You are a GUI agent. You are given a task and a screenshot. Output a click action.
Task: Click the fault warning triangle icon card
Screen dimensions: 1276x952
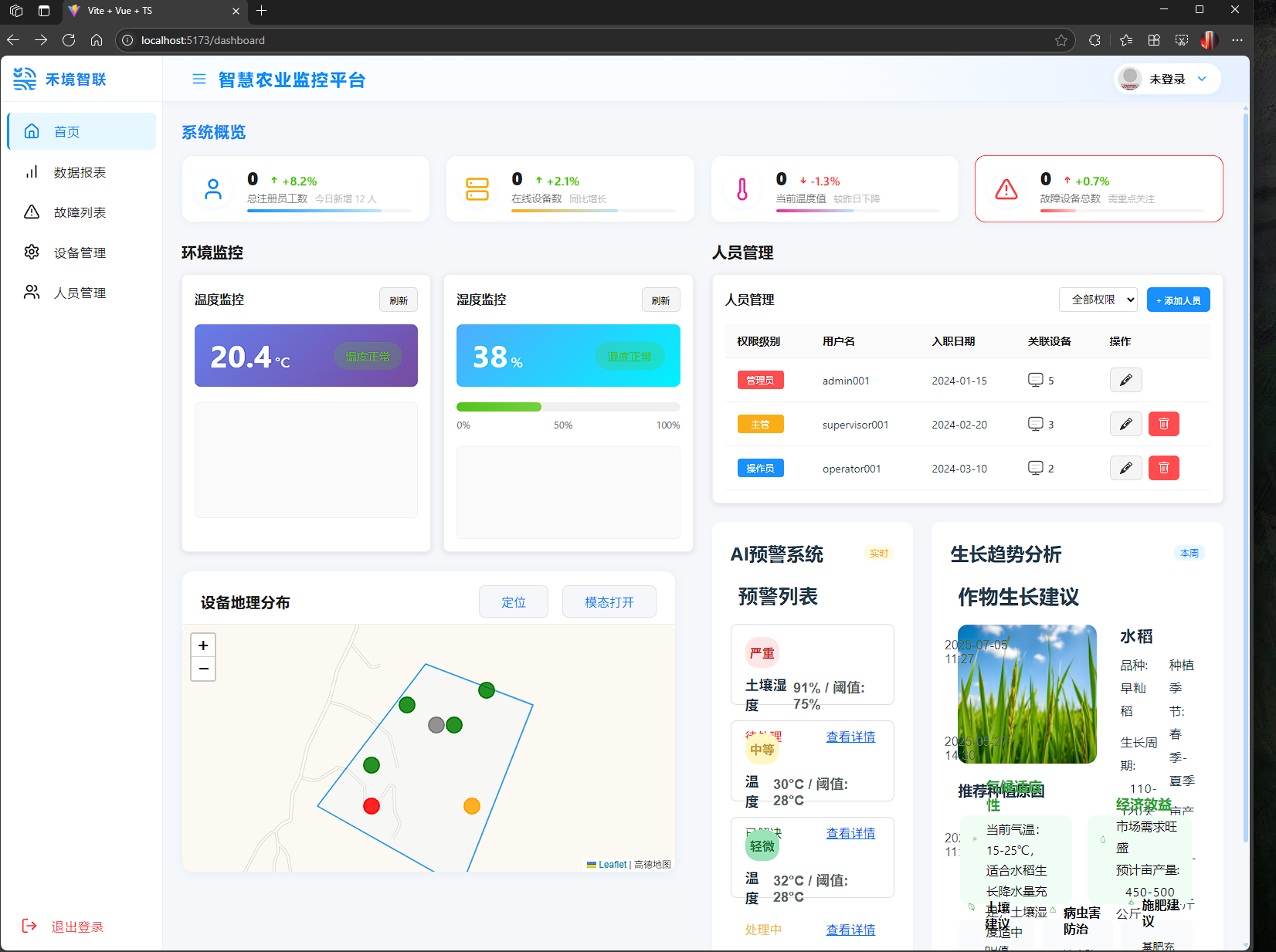tap(1006, 189)
